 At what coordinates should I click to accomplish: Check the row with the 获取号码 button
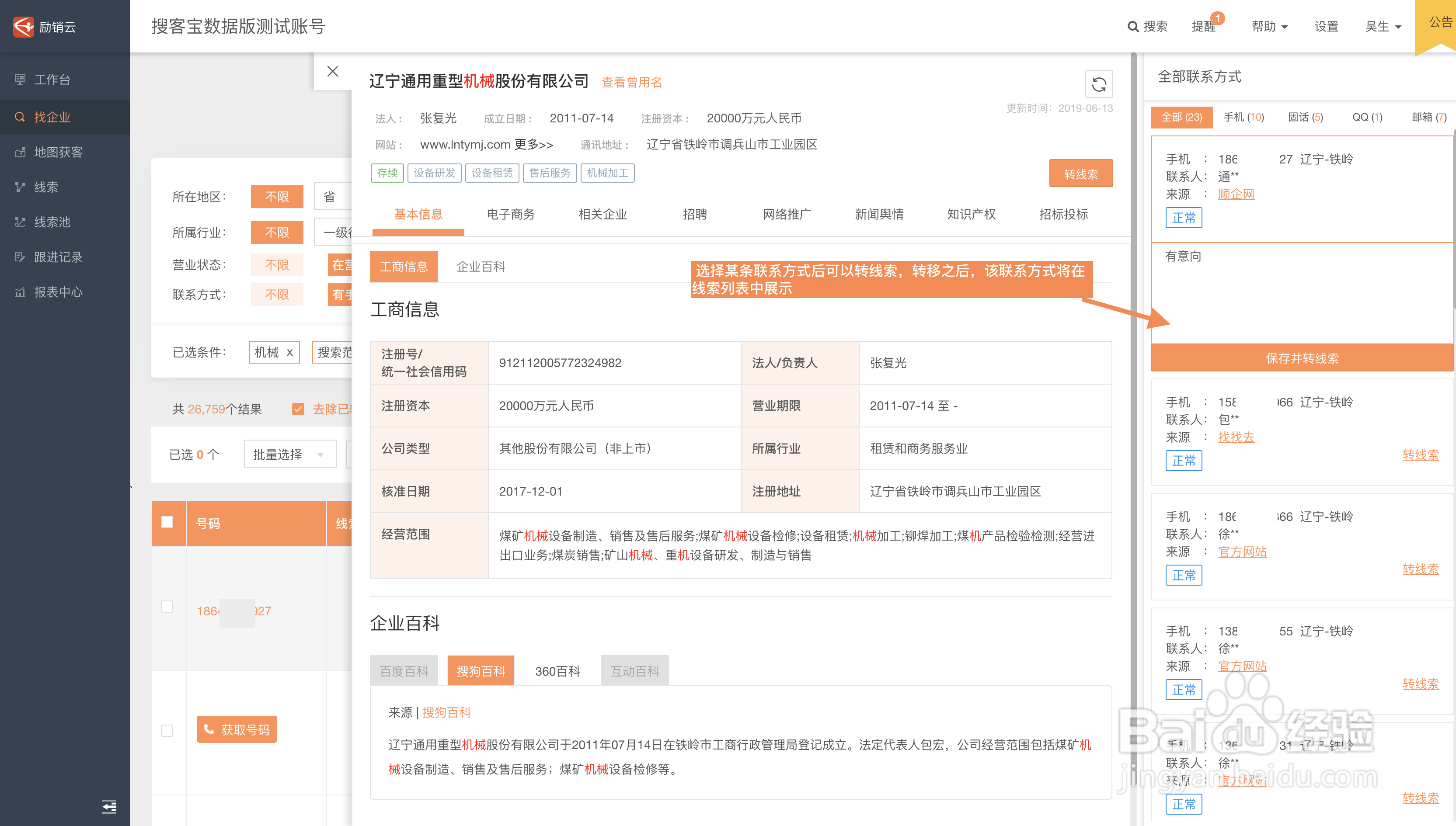pos(167,730)
